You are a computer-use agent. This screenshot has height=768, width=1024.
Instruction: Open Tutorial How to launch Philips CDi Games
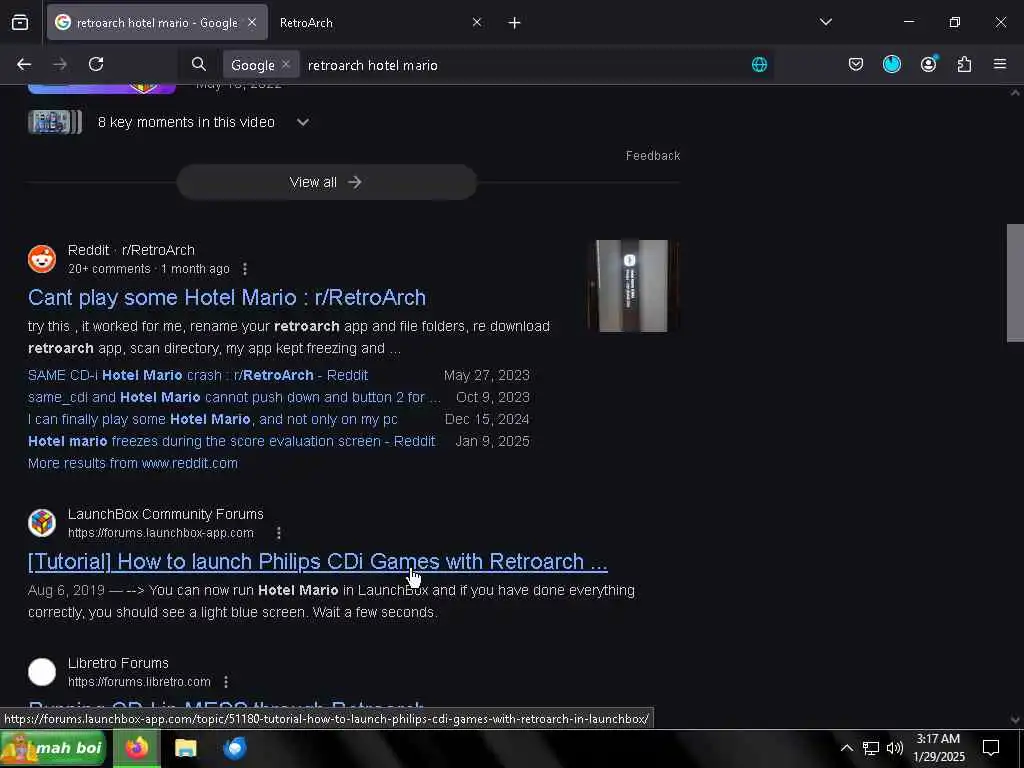point(317,561)
